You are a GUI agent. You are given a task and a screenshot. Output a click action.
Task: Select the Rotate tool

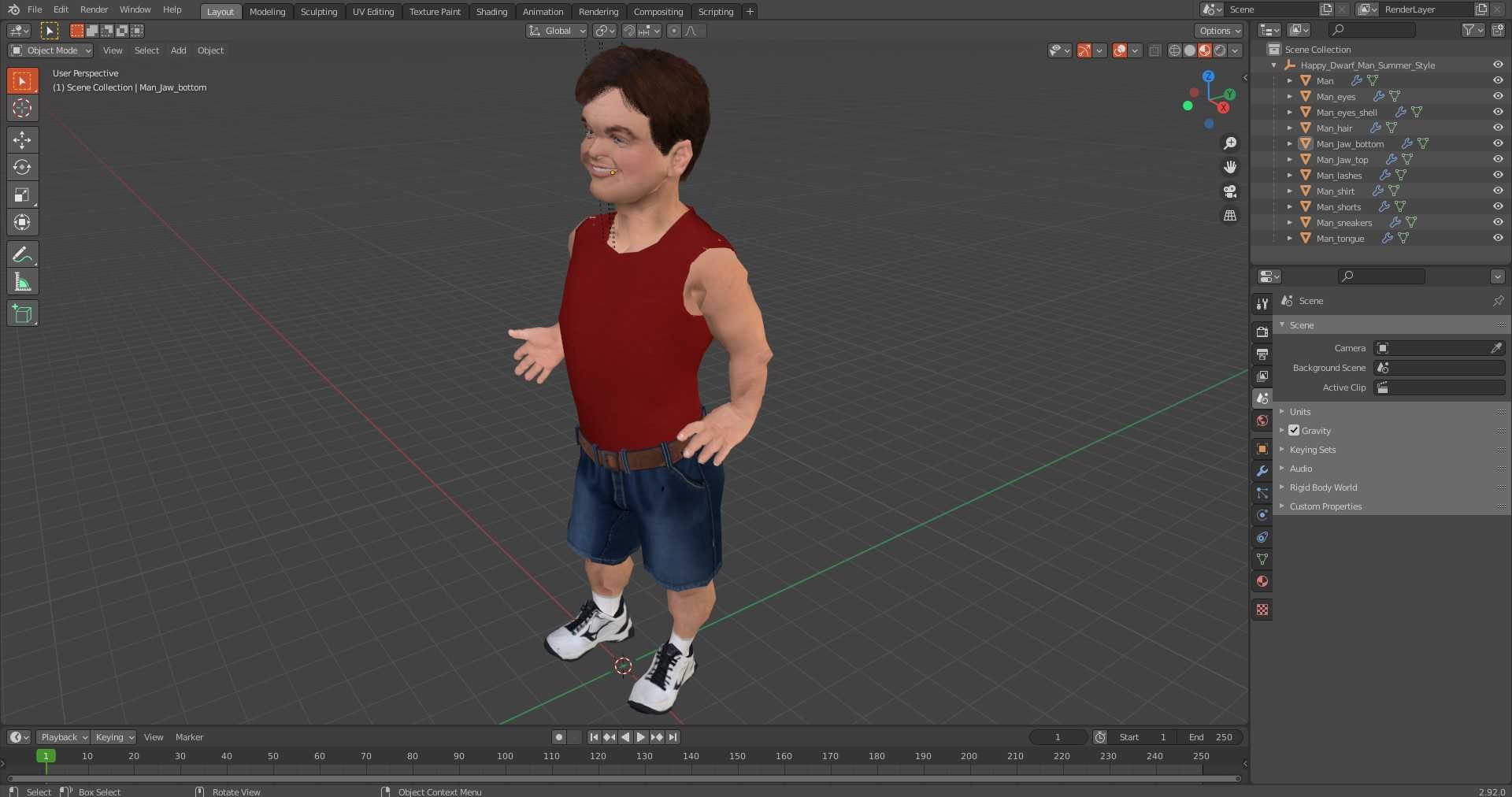pyautogui.click(x=22, y=168)
